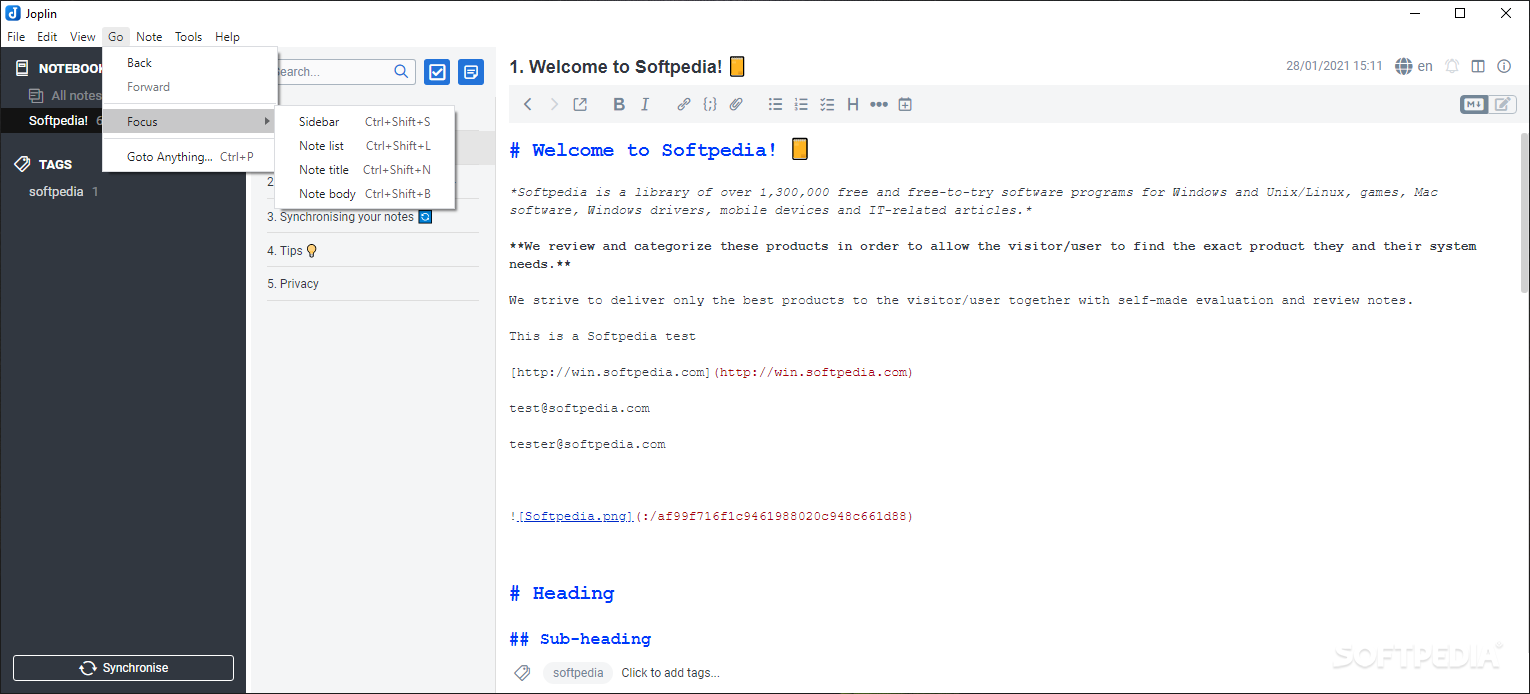Click the Notebooks header in the sidebar
Image resolution: width=1530 pixels, height=694 pixels.
tap(60, 68)
